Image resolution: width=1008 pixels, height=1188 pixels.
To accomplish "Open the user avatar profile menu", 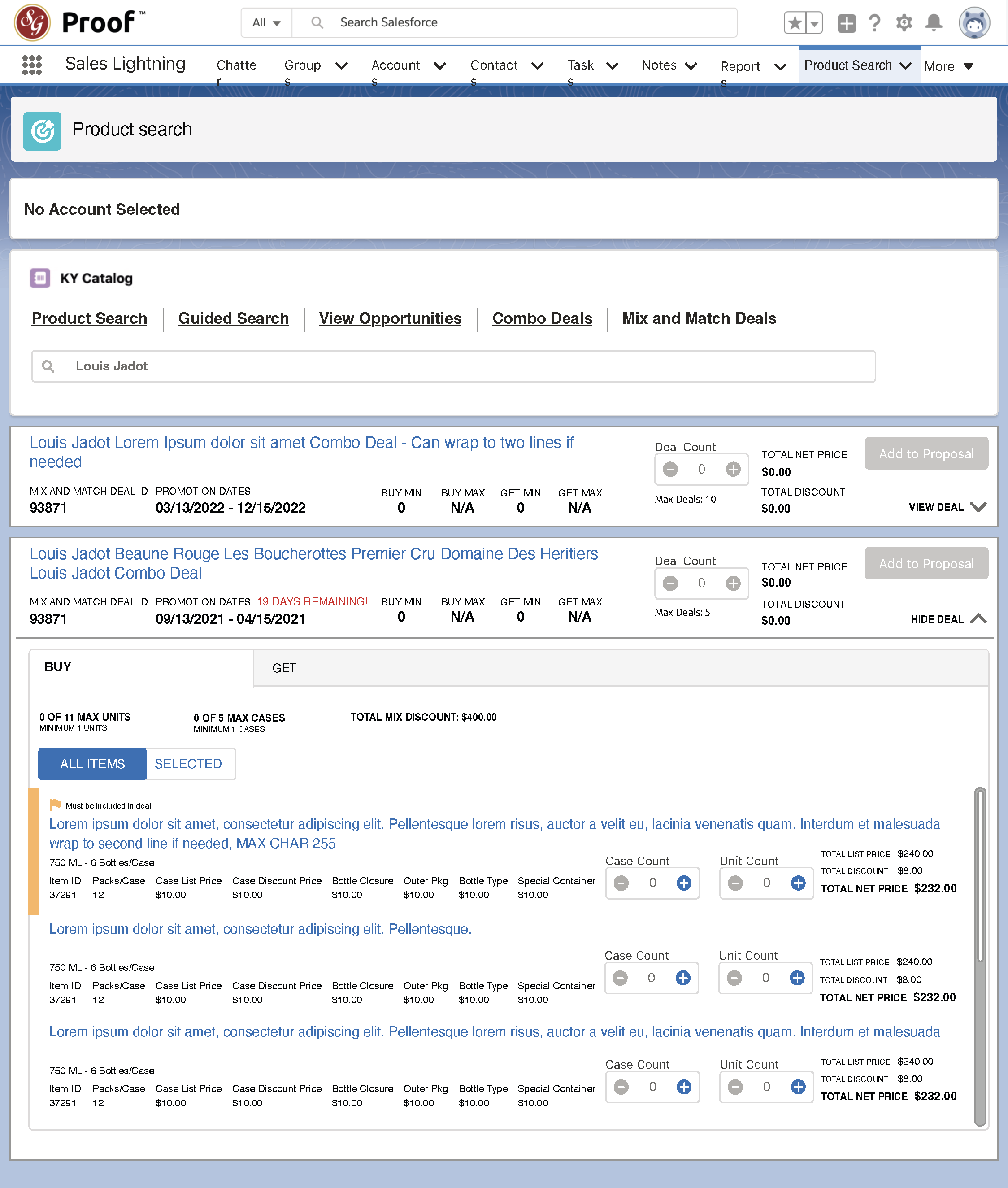I will click(x=974, y=23).
